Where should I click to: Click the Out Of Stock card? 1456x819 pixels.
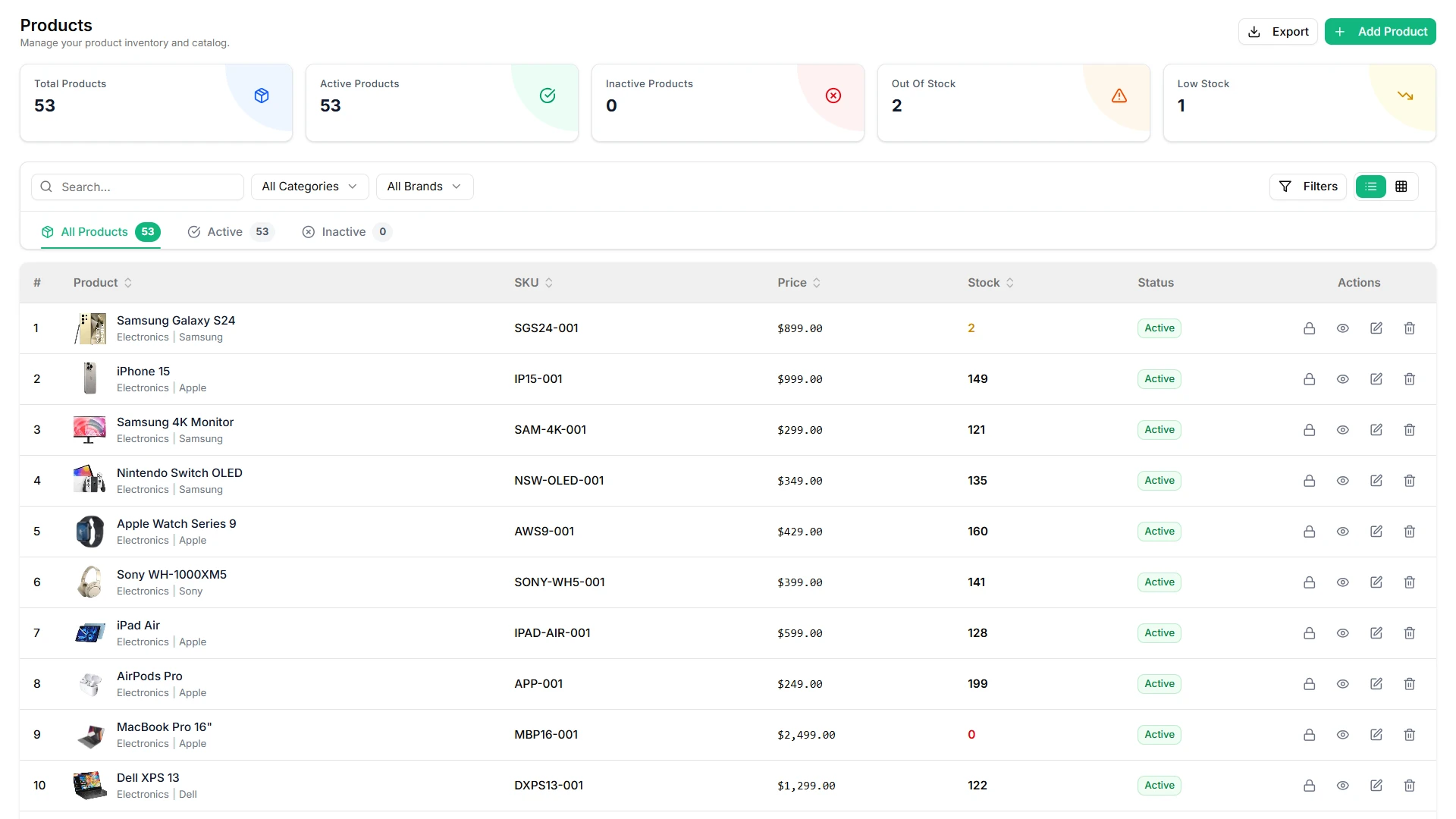[1013, 102]
